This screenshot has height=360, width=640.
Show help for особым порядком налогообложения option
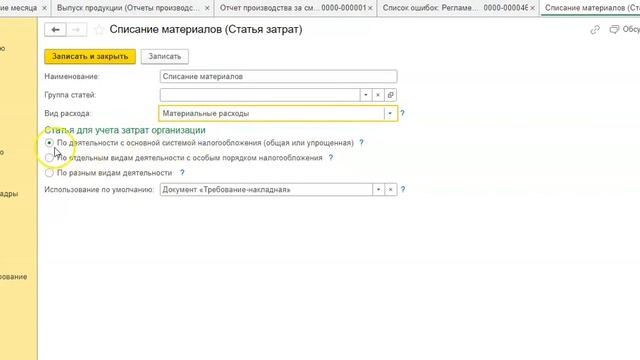tap(331, 158)
